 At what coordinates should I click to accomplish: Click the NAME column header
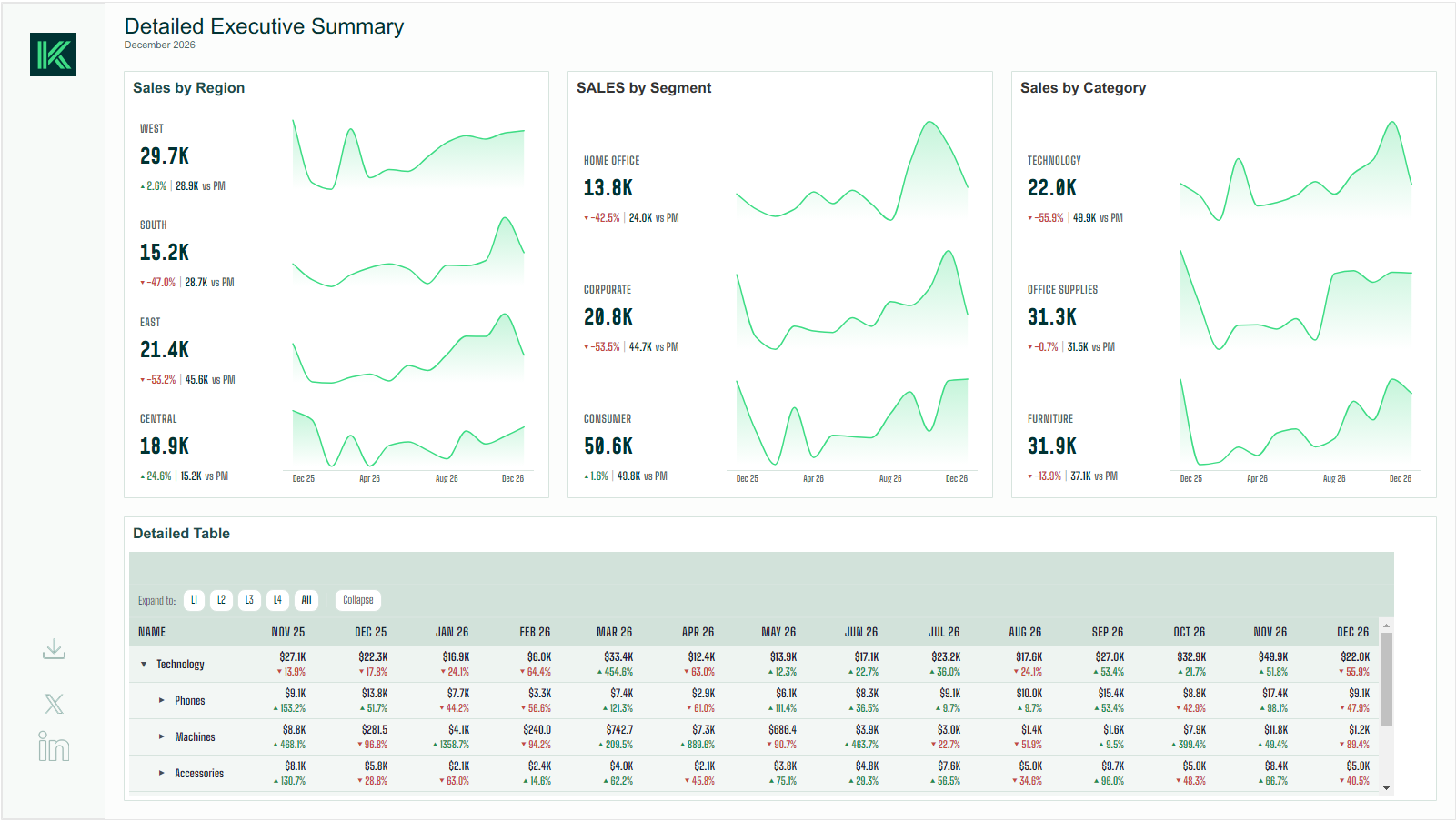coord(152,632)
